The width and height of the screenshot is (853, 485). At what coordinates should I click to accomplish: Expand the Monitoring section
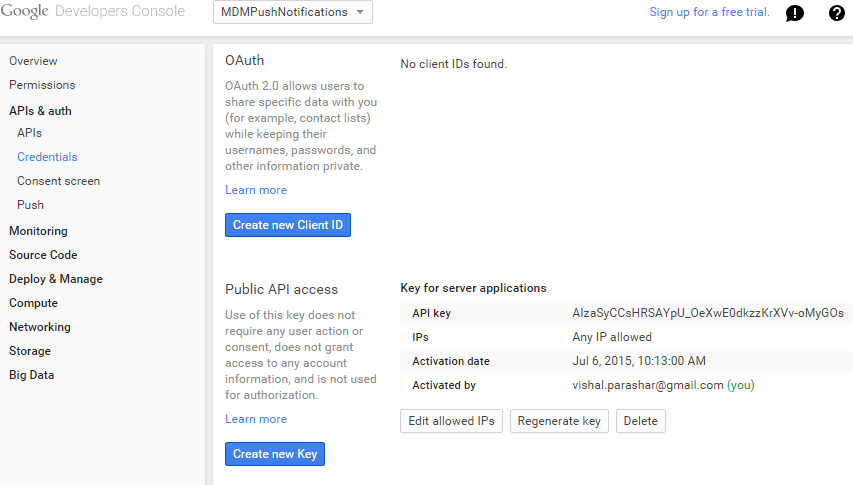click(x=38, y=231)
